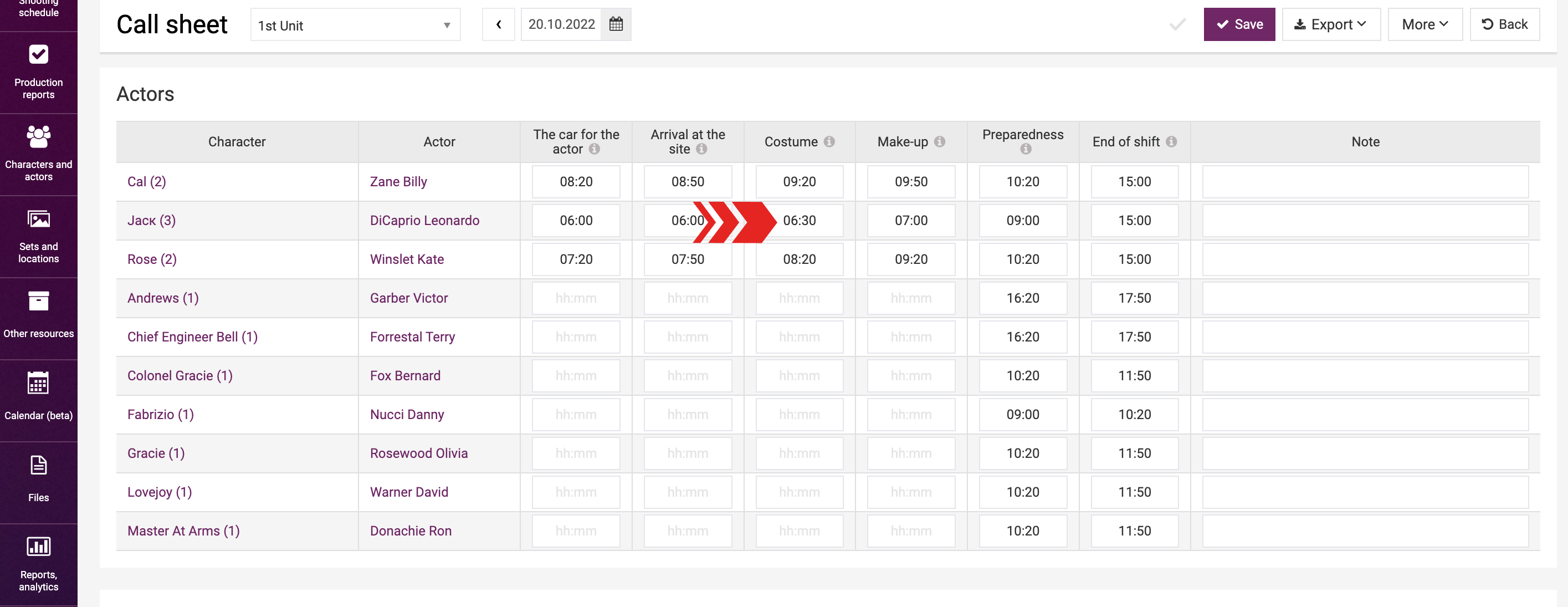The width and height of the screenshot is (1568, 607).
Task: Show info icon next to Costume
Action: [x=829, y=142]
